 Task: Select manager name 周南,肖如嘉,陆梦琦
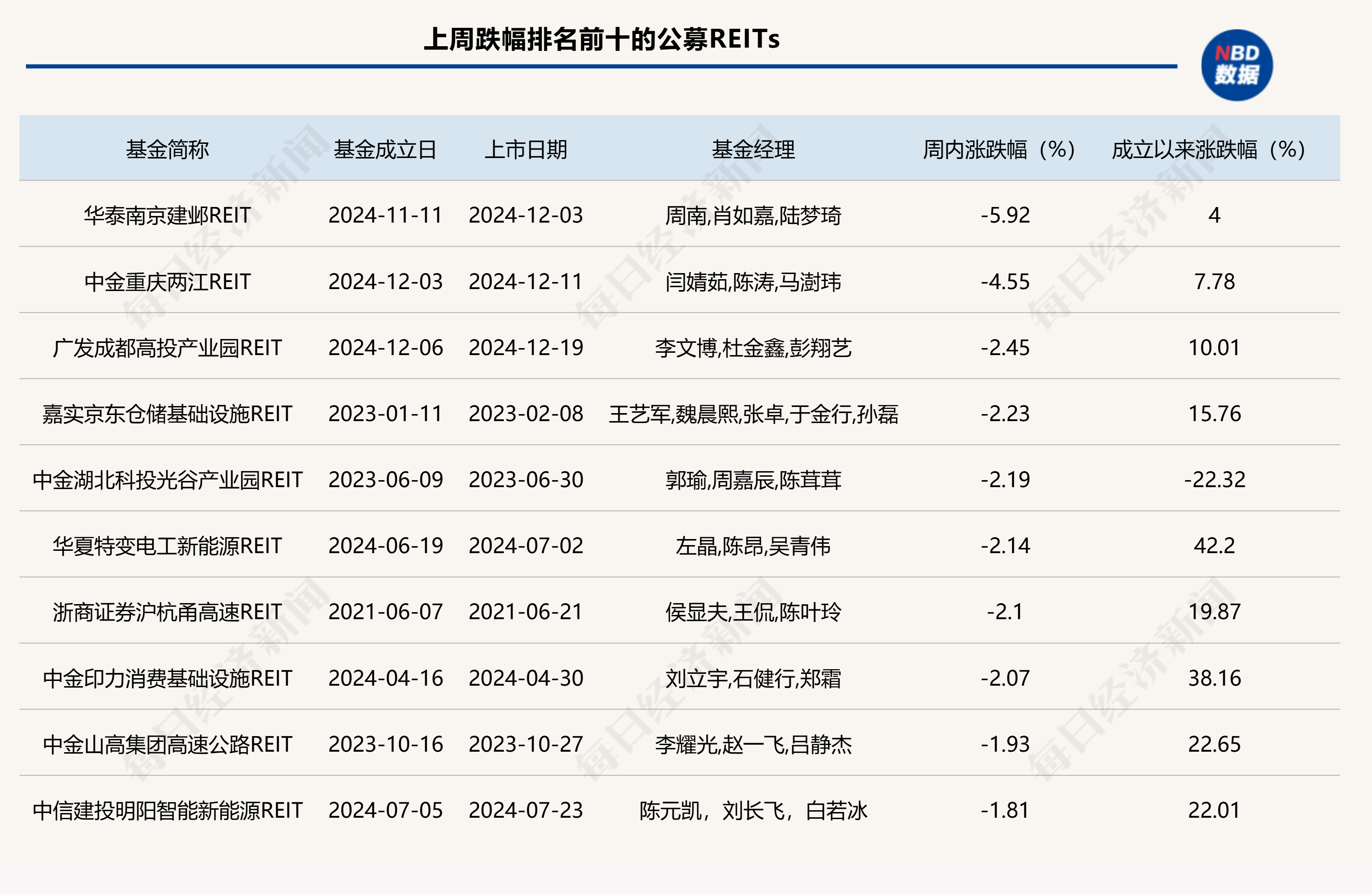coord(755,215)
